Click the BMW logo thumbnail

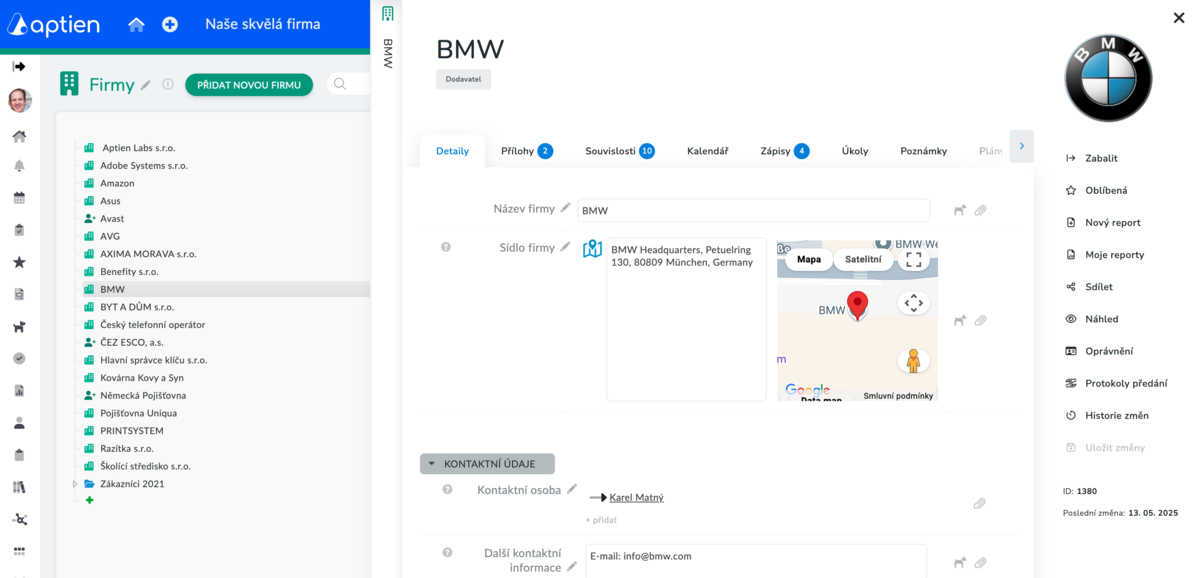click(1108, 78)
